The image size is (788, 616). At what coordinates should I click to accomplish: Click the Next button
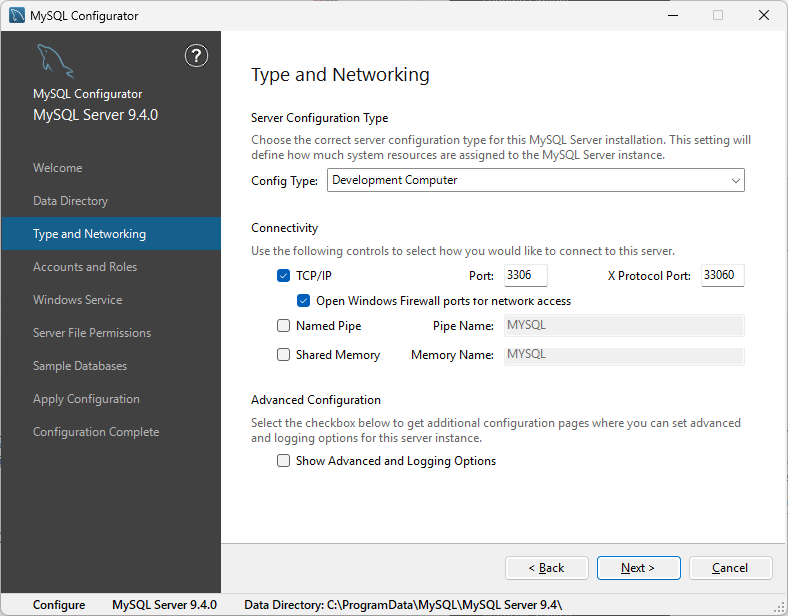[638, 568]
